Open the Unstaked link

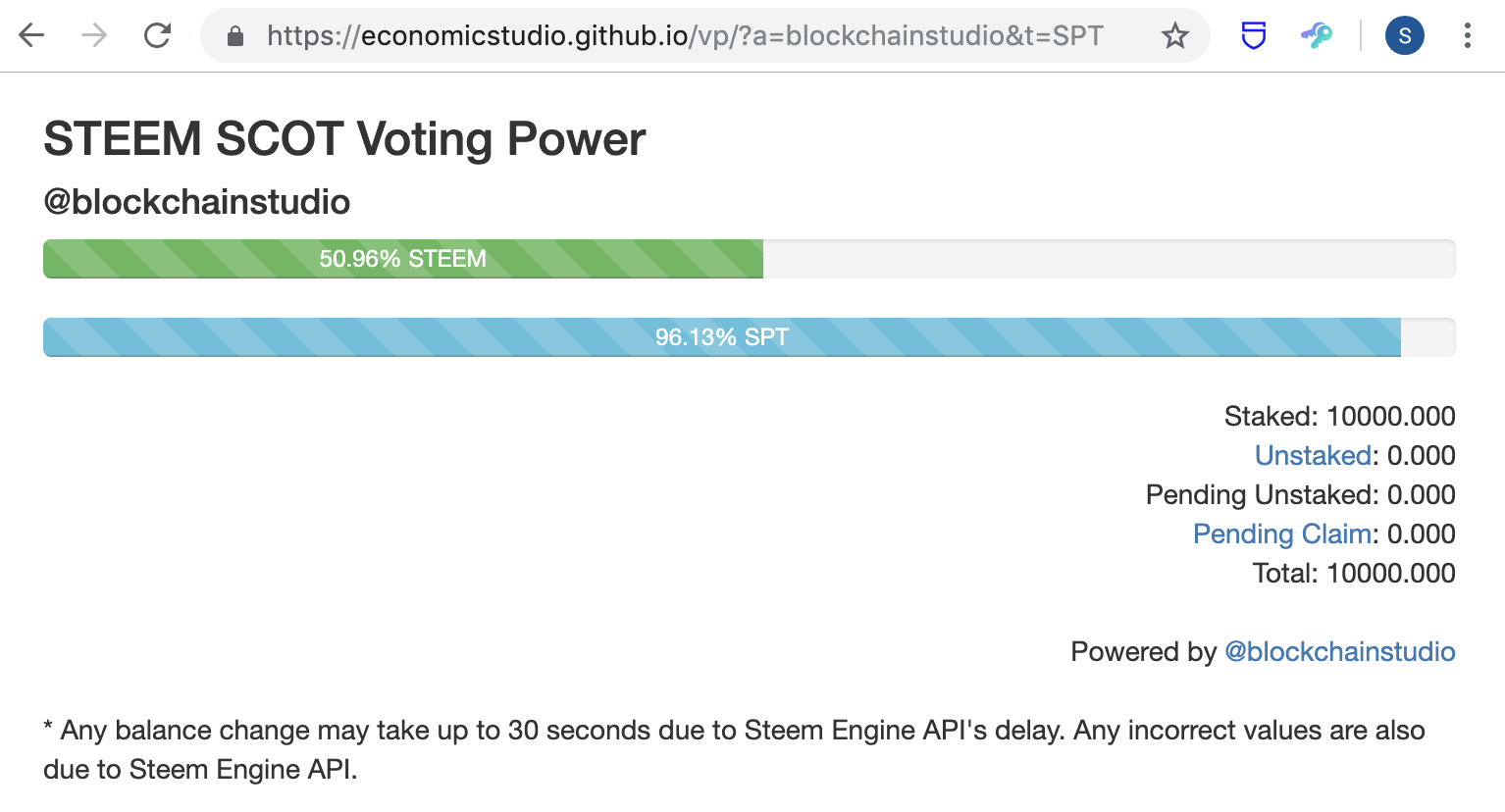click(x=1313, y=455)
